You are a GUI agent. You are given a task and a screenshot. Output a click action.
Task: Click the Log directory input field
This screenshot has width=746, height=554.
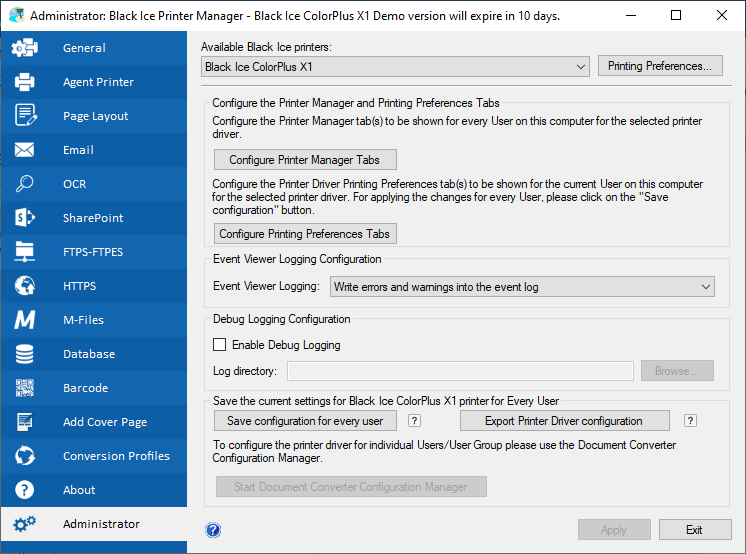click(x=460, y=371)
